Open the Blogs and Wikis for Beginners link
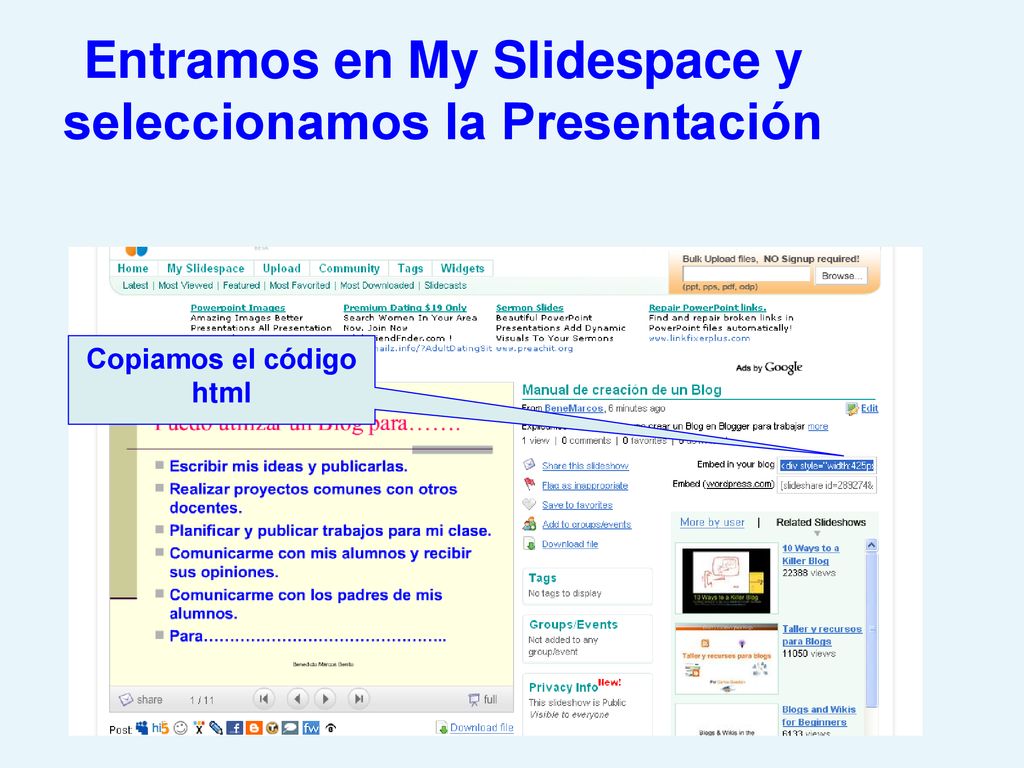Screen dimensions: 1024x768 tap(819, 716)
